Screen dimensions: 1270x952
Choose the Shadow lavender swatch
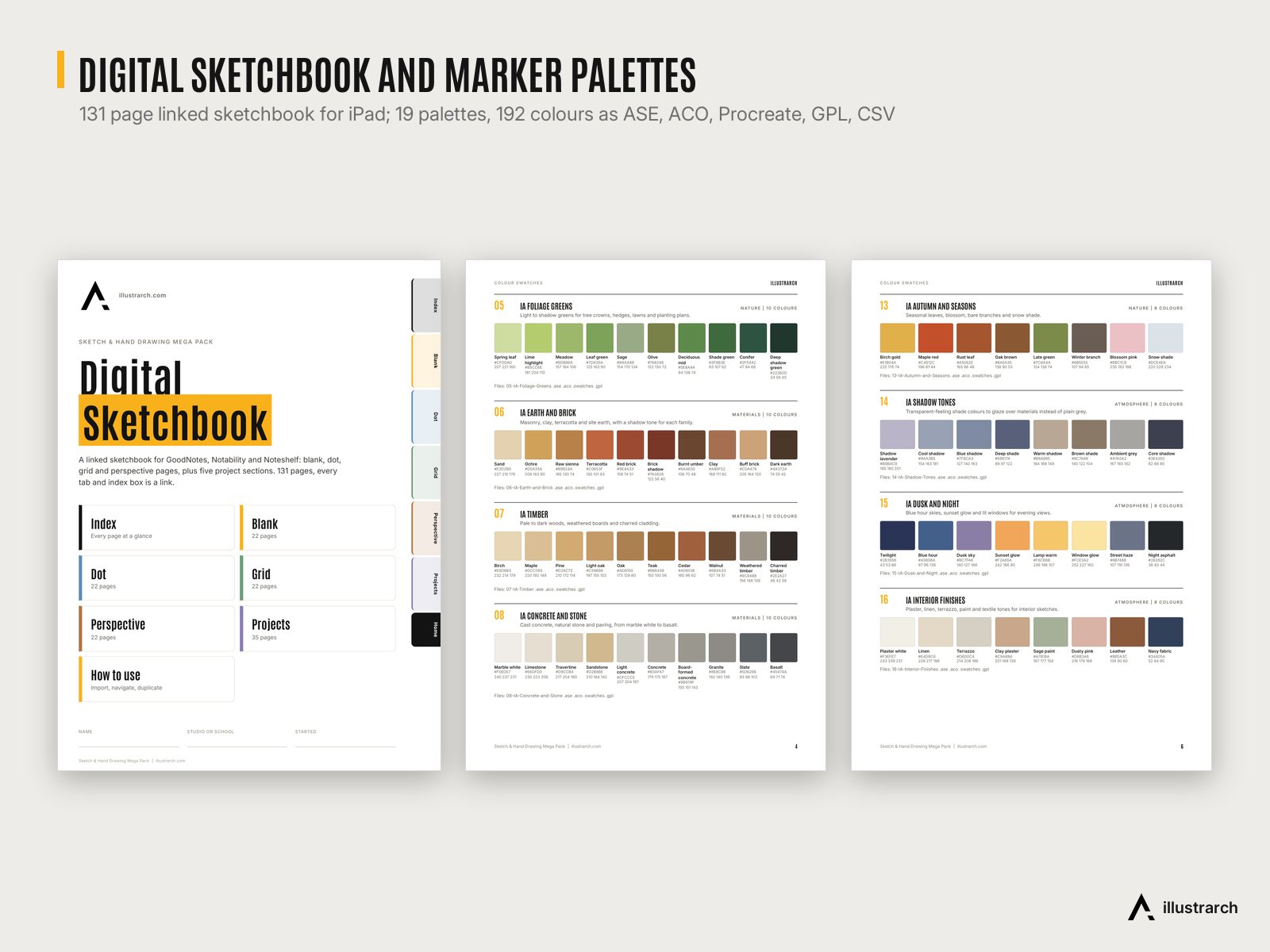897,435
